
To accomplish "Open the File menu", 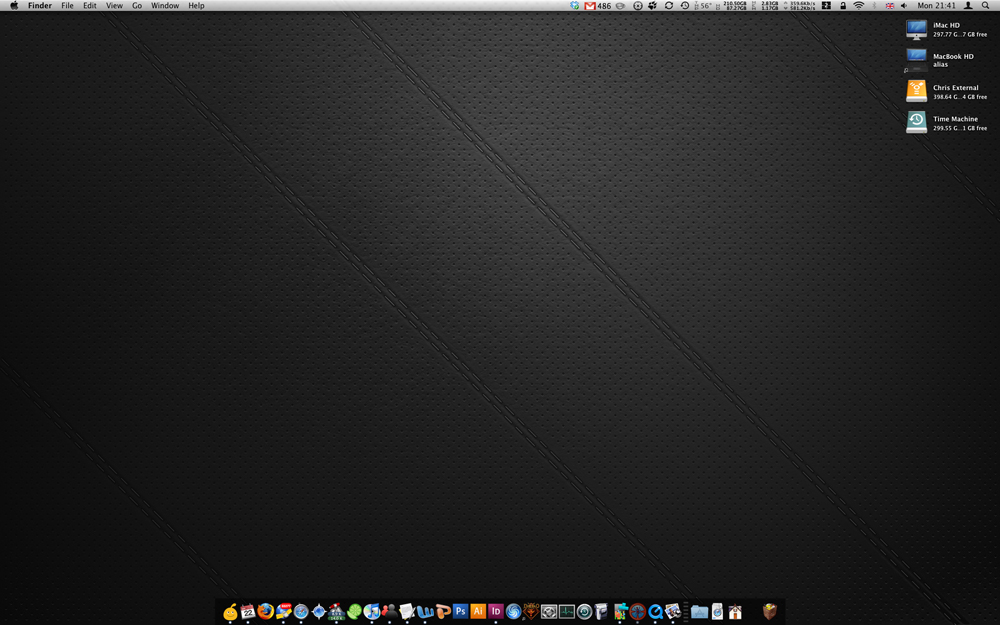I will click(67, 5).
